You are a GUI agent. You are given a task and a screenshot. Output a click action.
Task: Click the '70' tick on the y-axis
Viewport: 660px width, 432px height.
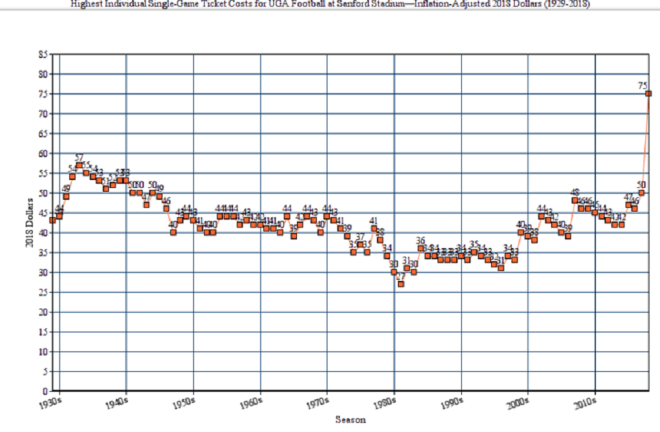[43, 114]
